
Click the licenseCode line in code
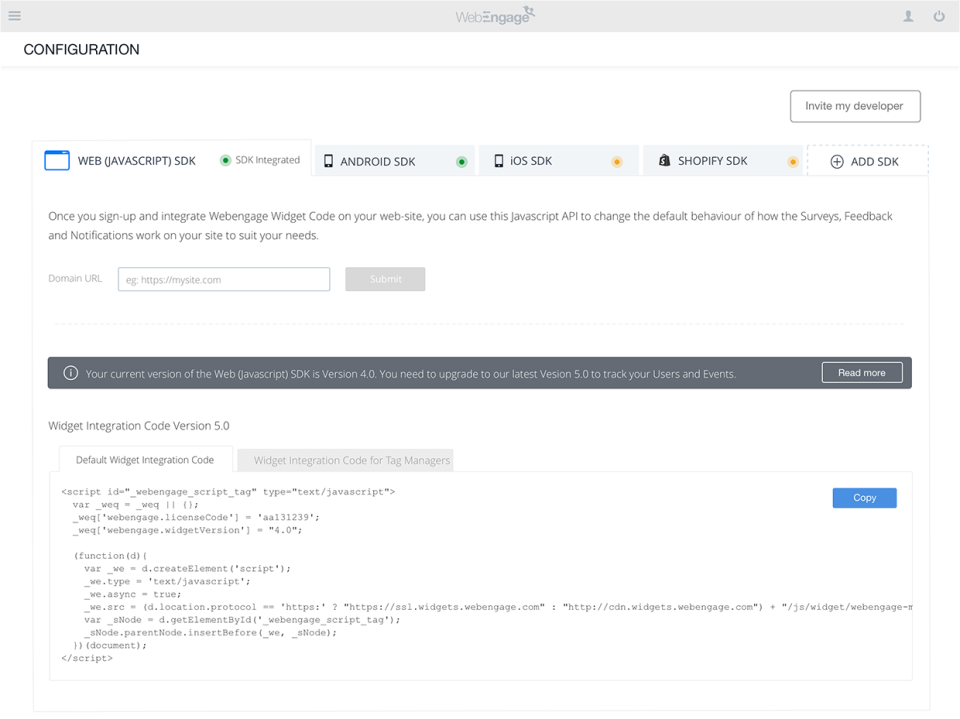196,518
